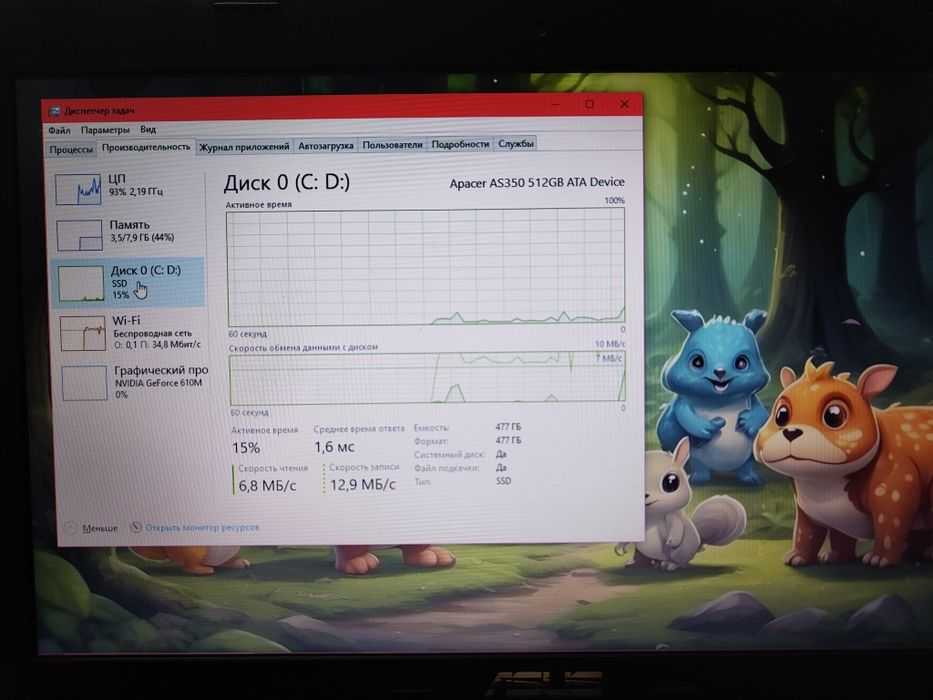The height and width of the screenshot is (700, 933).
Task: Click the Память 3,5/7,9 ГБ label
Action: pyautogui.click(x=142, y=231)
